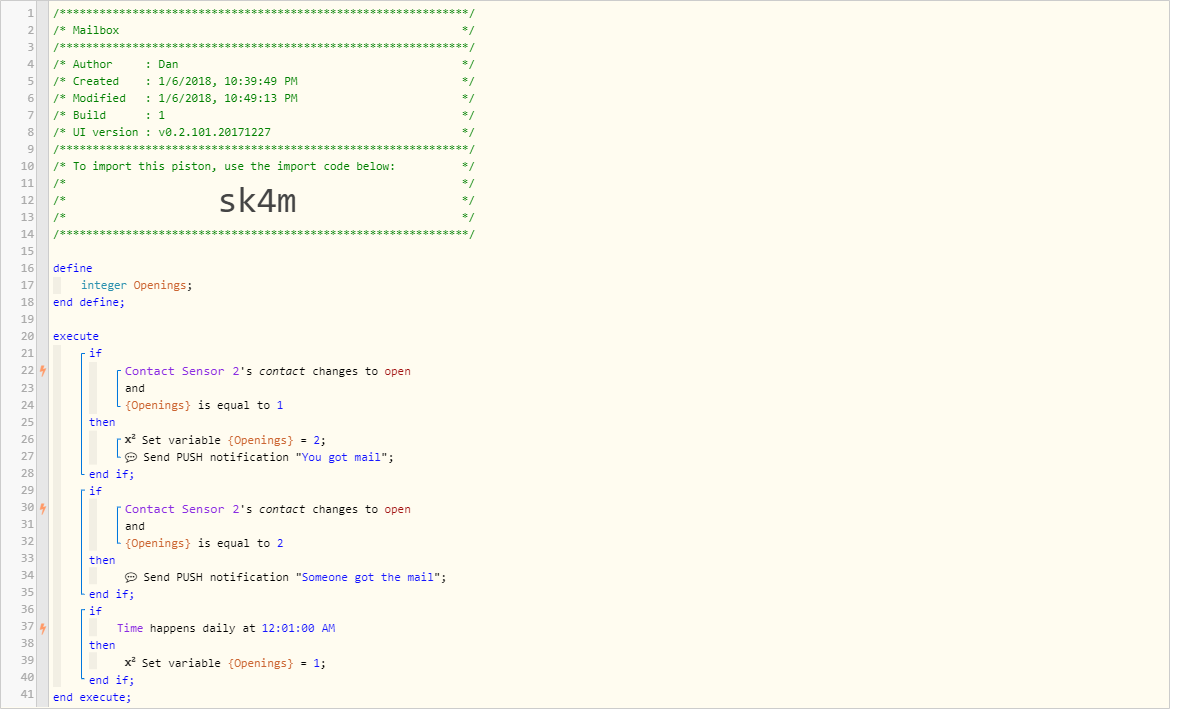Click the "define" keyword on line 16
The width and height of the screenshot is (1178, 719).
click(73, 268)
